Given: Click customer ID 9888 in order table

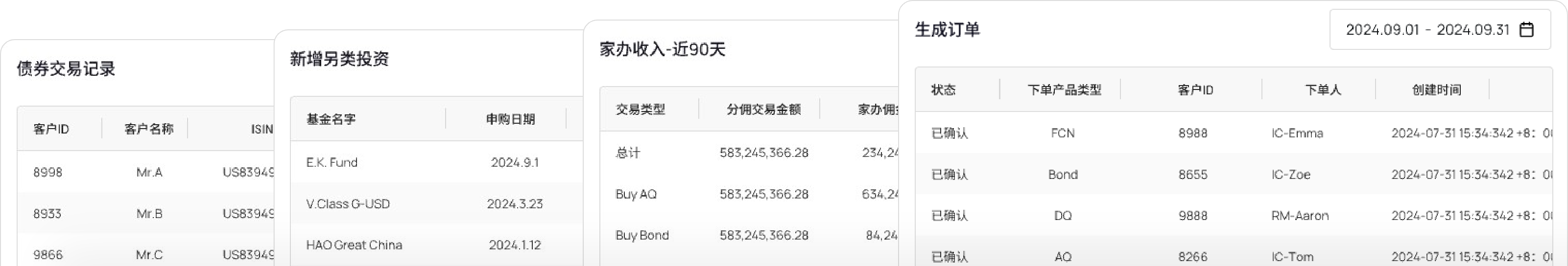Looking at the screenshot, I should tap(1192, 216).
